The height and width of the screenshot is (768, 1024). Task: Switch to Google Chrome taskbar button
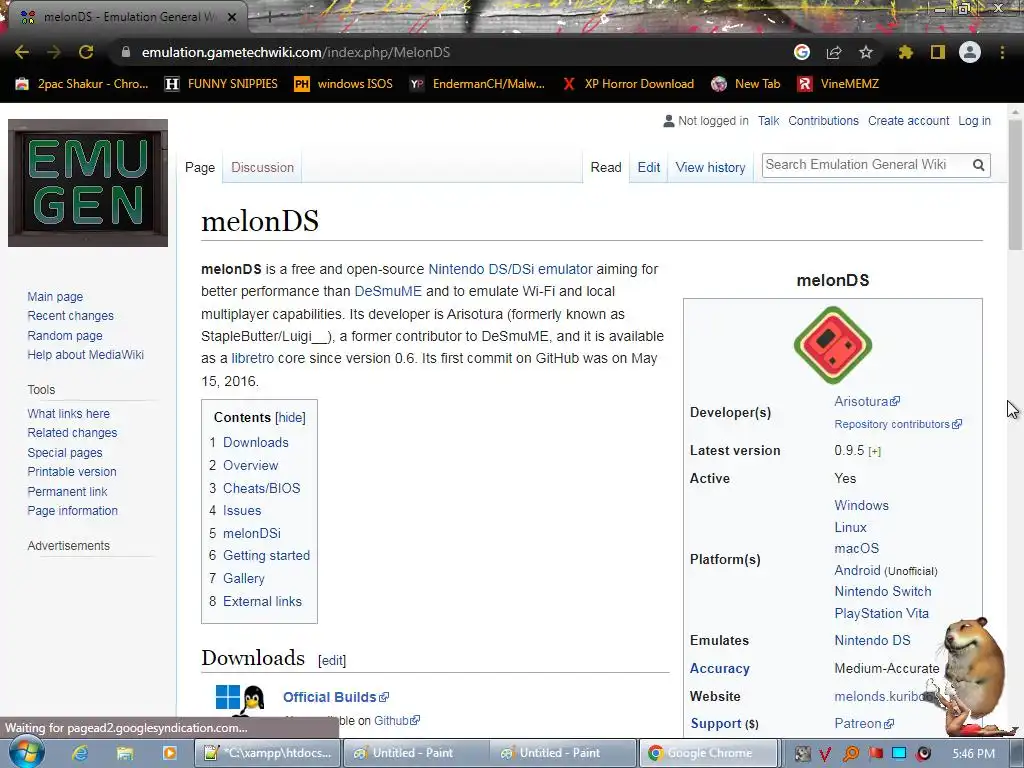[709, 753]
